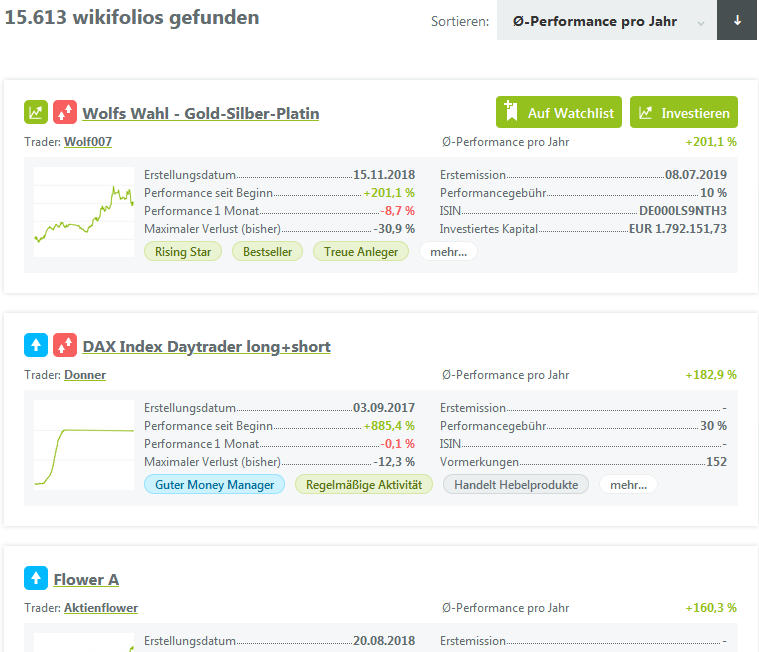Expand more tags via mehr... in DAX Daytrader
The width and height of the screenshot is (759, 652).
628,485
